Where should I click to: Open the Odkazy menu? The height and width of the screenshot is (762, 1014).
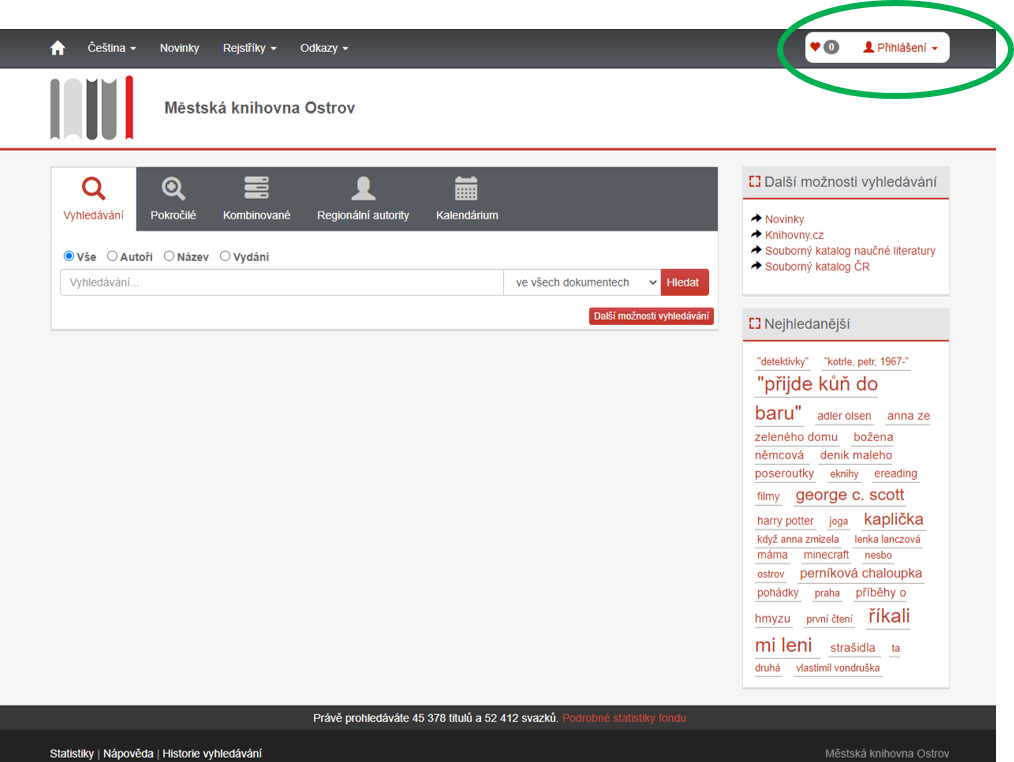pos(324,48)
